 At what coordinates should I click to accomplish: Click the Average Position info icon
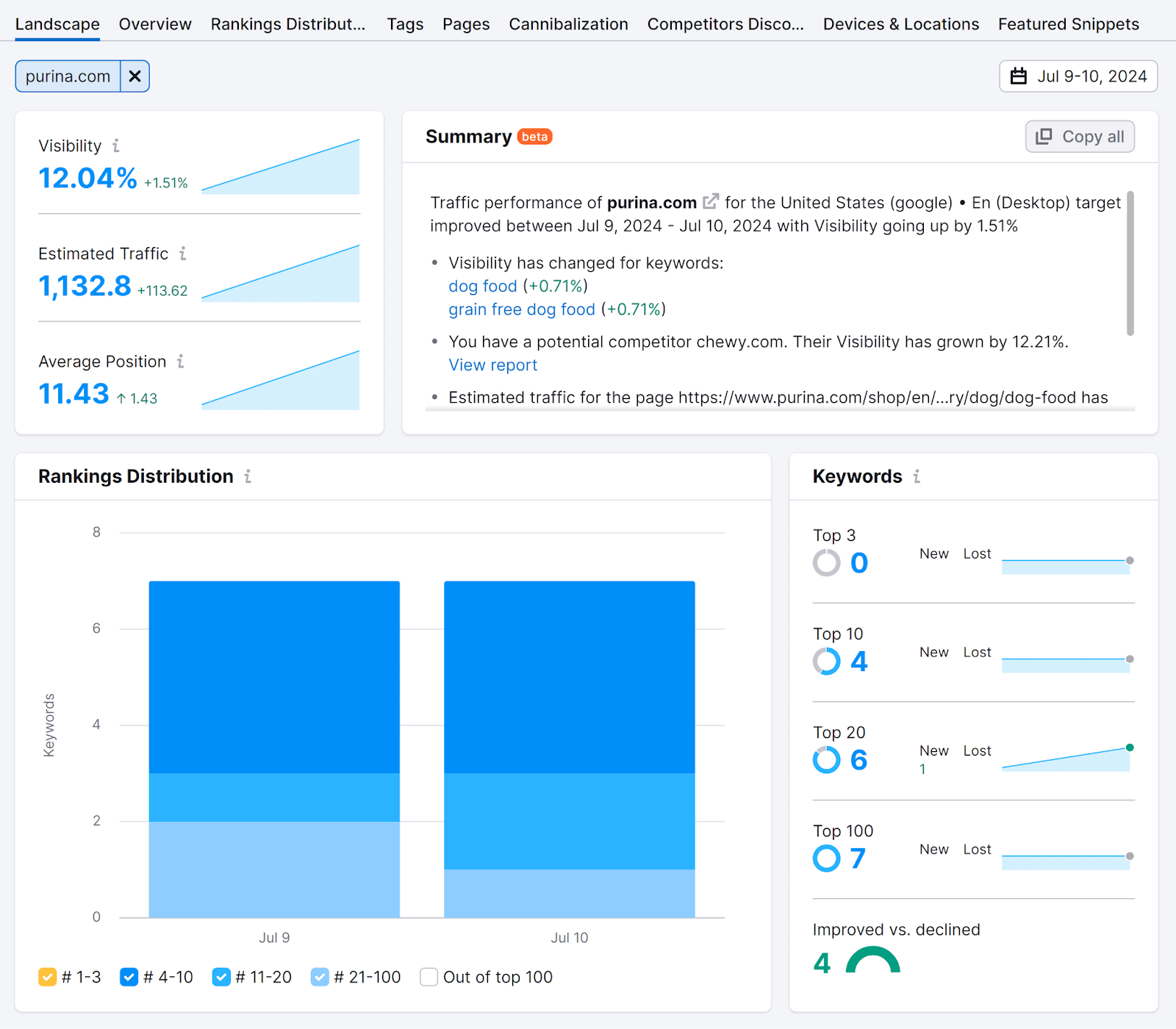click(180, 361)
